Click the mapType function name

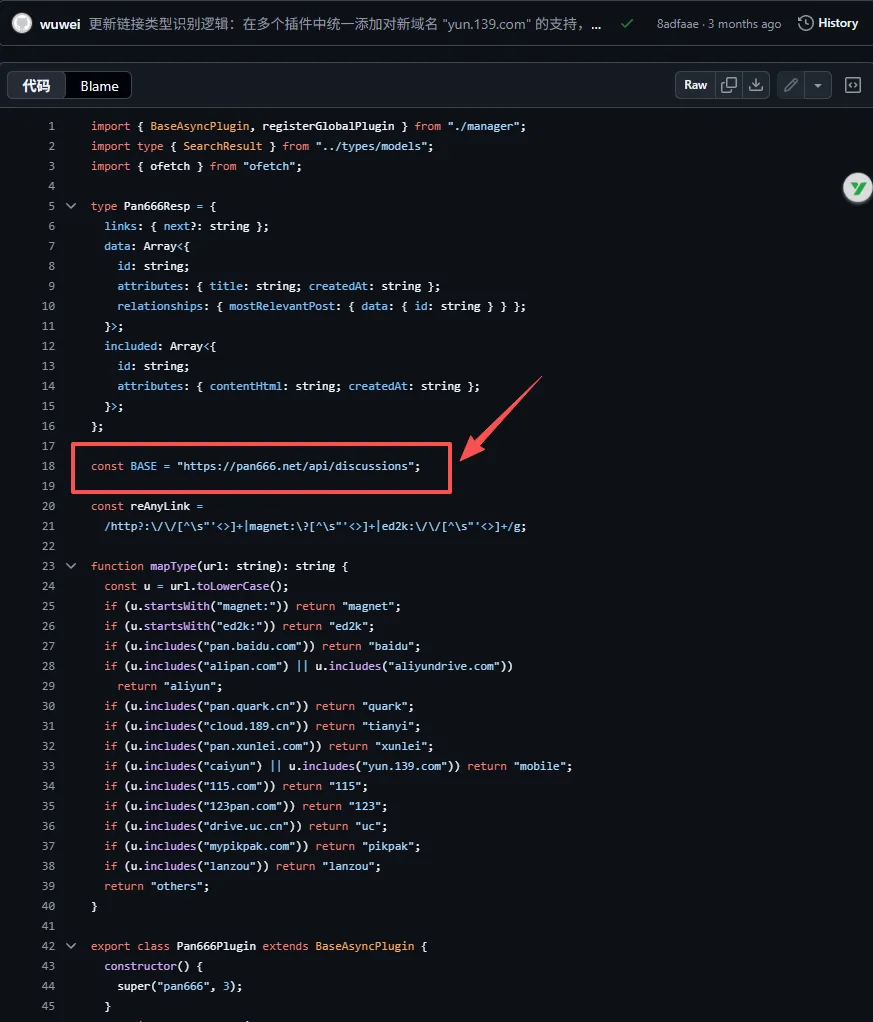tap(173, 566)
